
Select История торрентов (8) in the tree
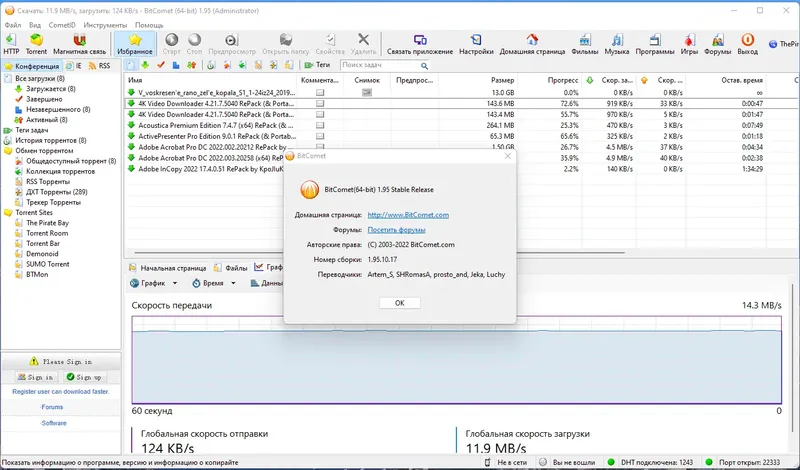(x=51, y=140)
